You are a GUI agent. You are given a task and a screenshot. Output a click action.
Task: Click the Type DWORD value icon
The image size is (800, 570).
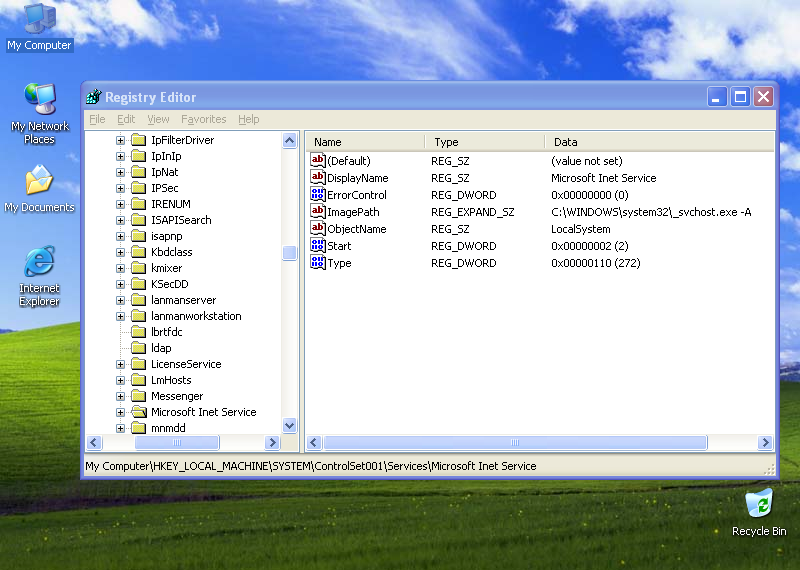coord(318,263)
